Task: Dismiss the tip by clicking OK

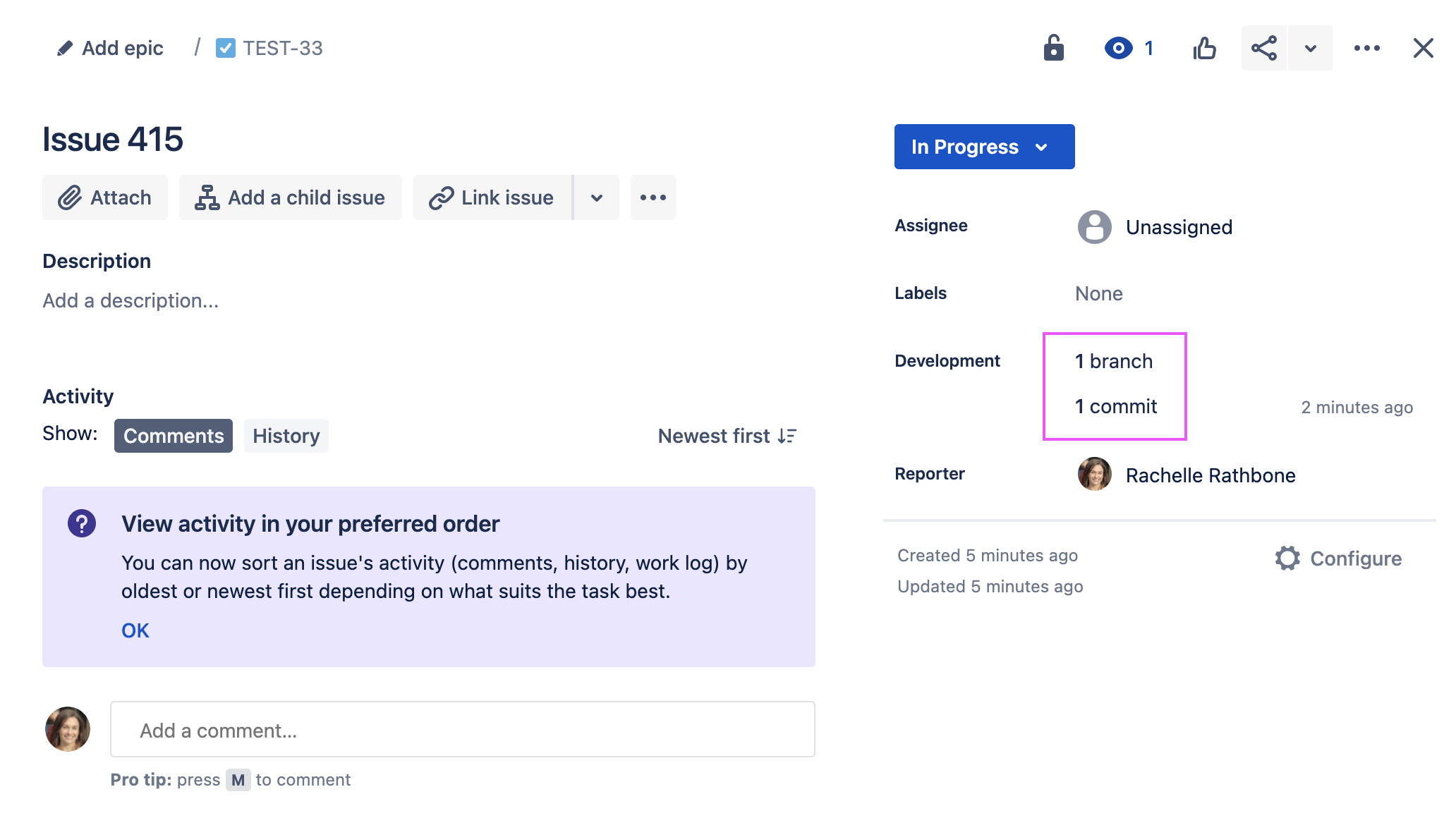Action: [135, 630]
